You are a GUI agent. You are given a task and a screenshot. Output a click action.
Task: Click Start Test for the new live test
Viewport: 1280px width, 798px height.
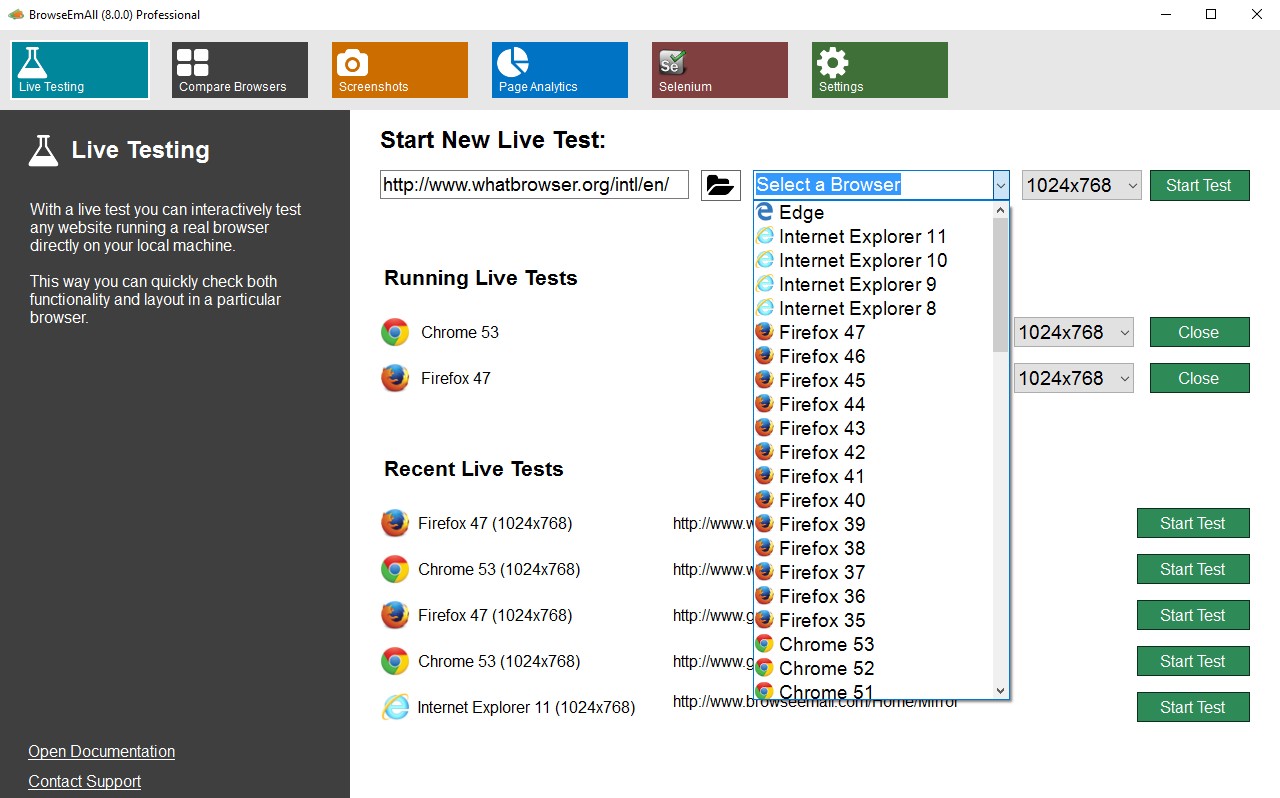coord(1199,185)
